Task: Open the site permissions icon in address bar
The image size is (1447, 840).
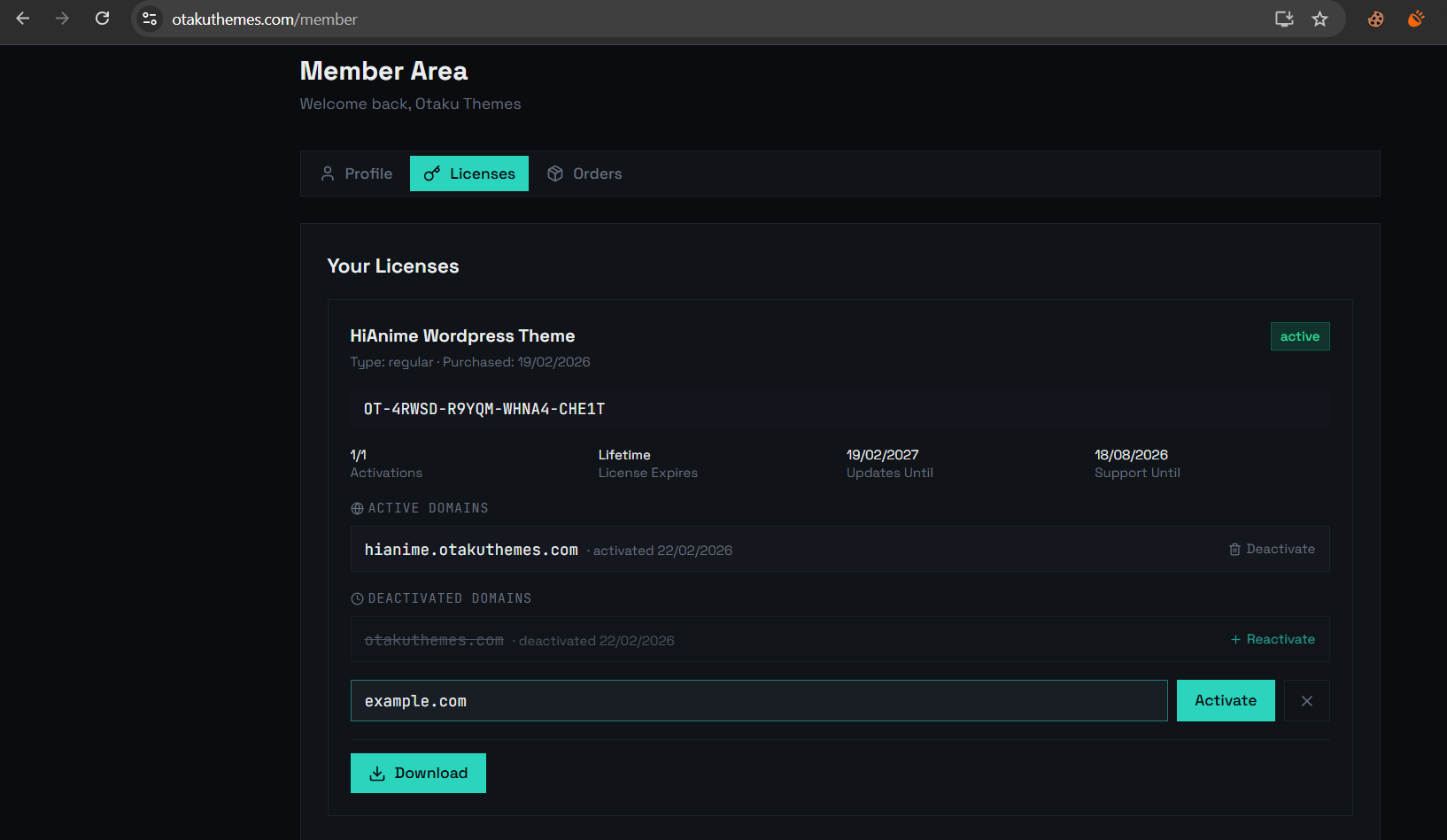Action: pyautogui.click(x=148, y=18)
